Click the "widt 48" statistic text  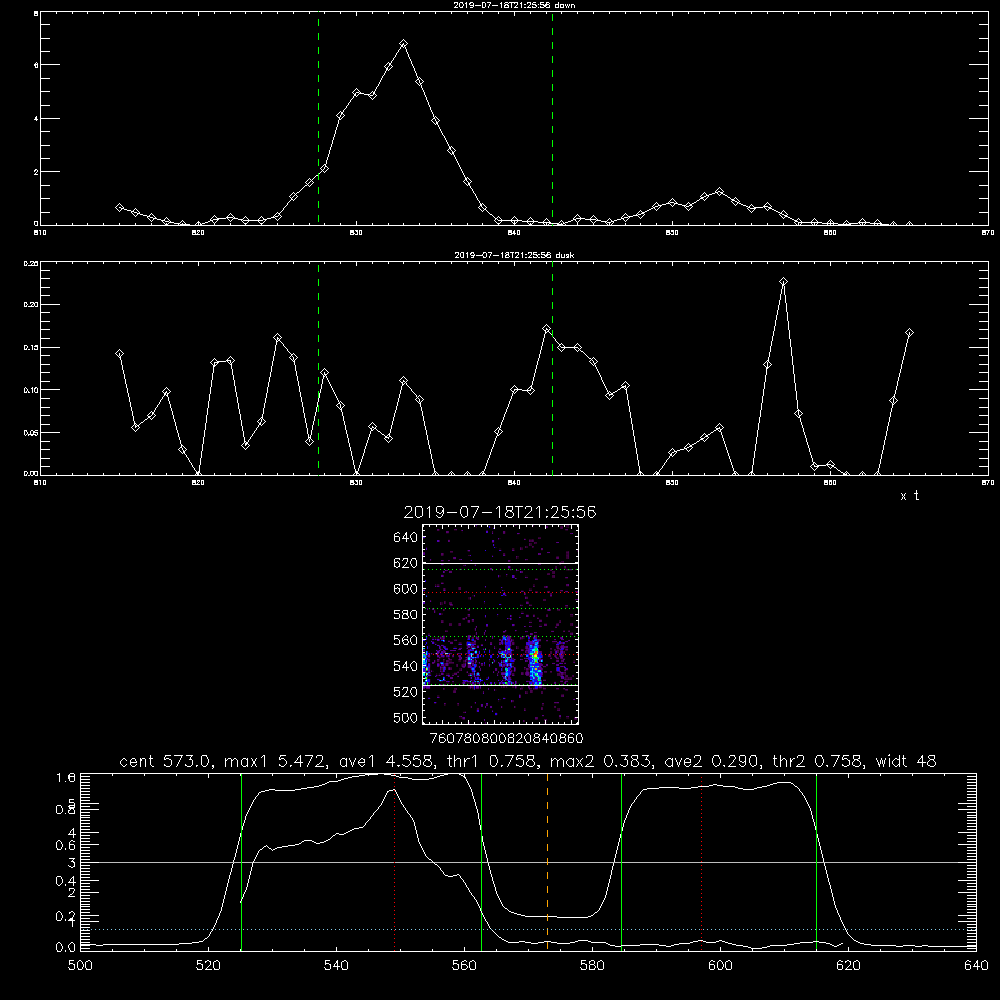906,761
